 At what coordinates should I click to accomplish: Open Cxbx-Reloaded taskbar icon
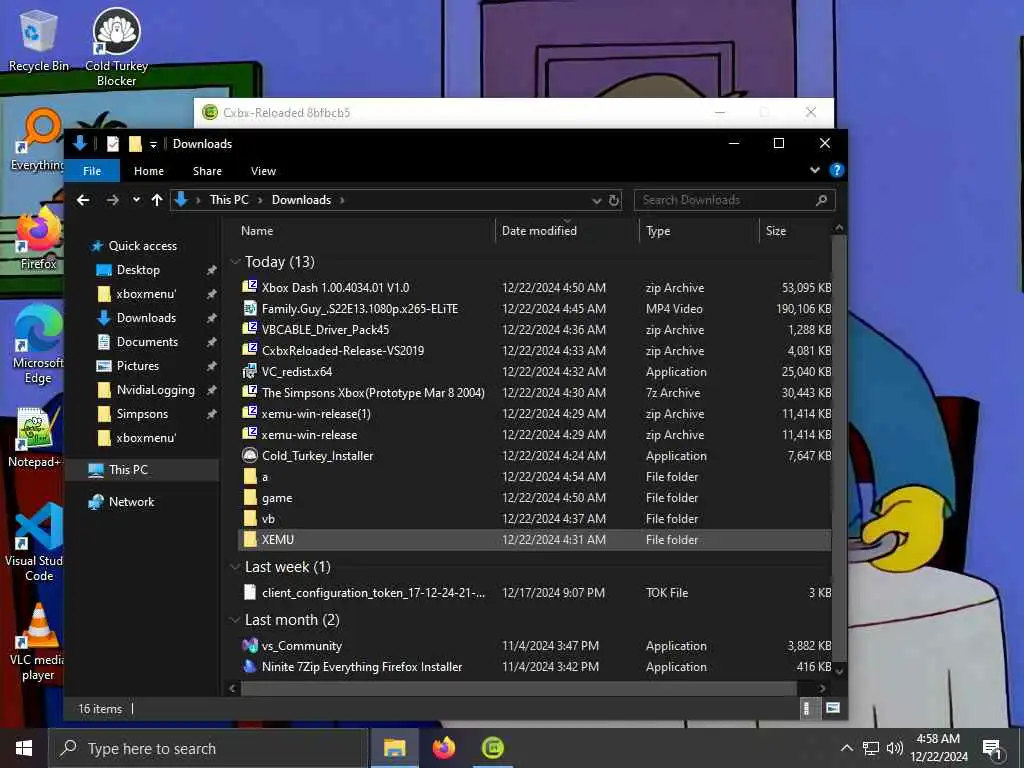click(493, 748)
